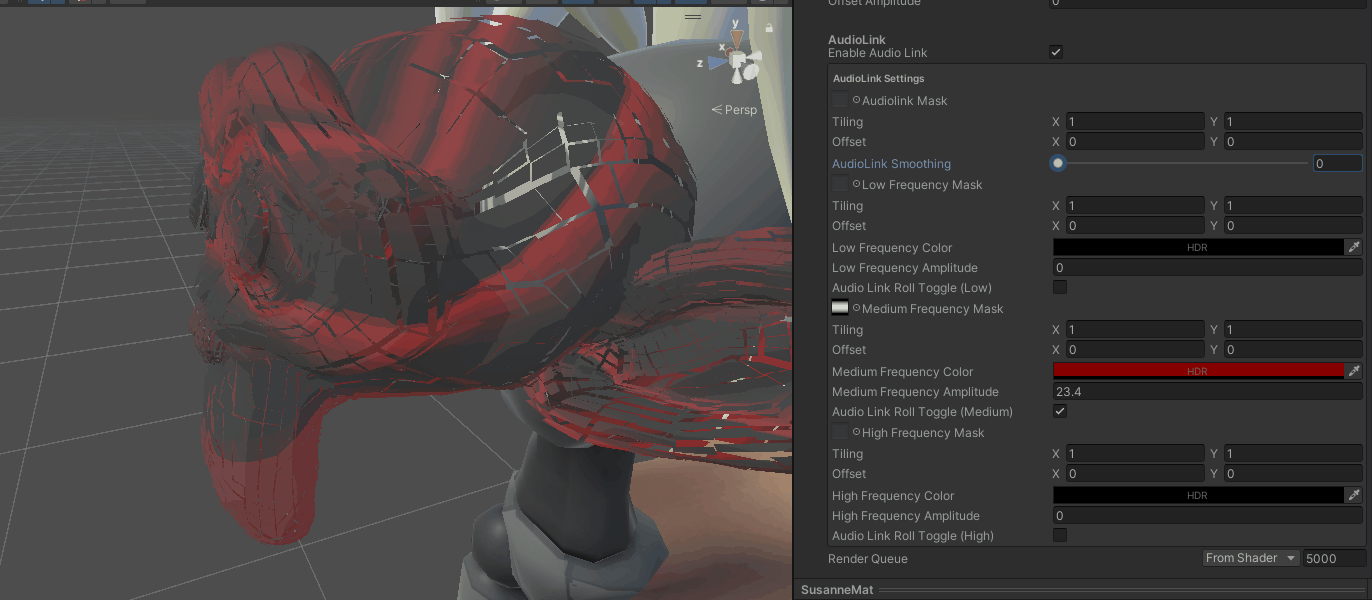Click the AudioLink section heading
1372x600 pixels.
pos(857,40)
